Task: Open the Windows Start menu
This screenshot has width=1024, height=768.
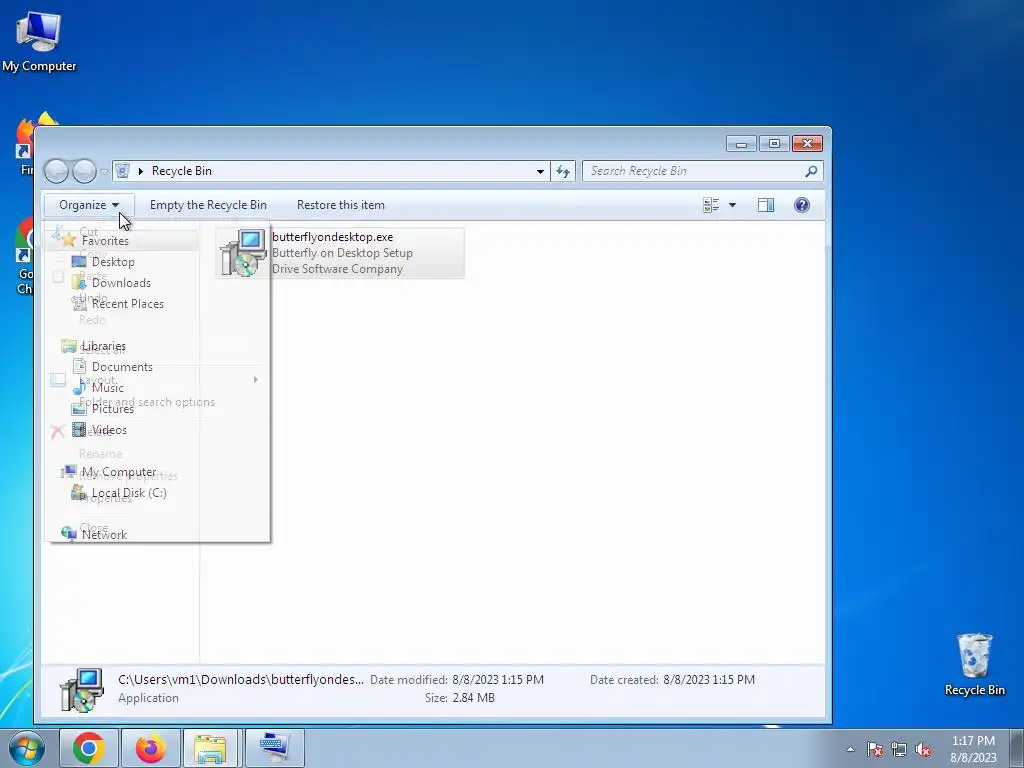Action: point(27,748)
